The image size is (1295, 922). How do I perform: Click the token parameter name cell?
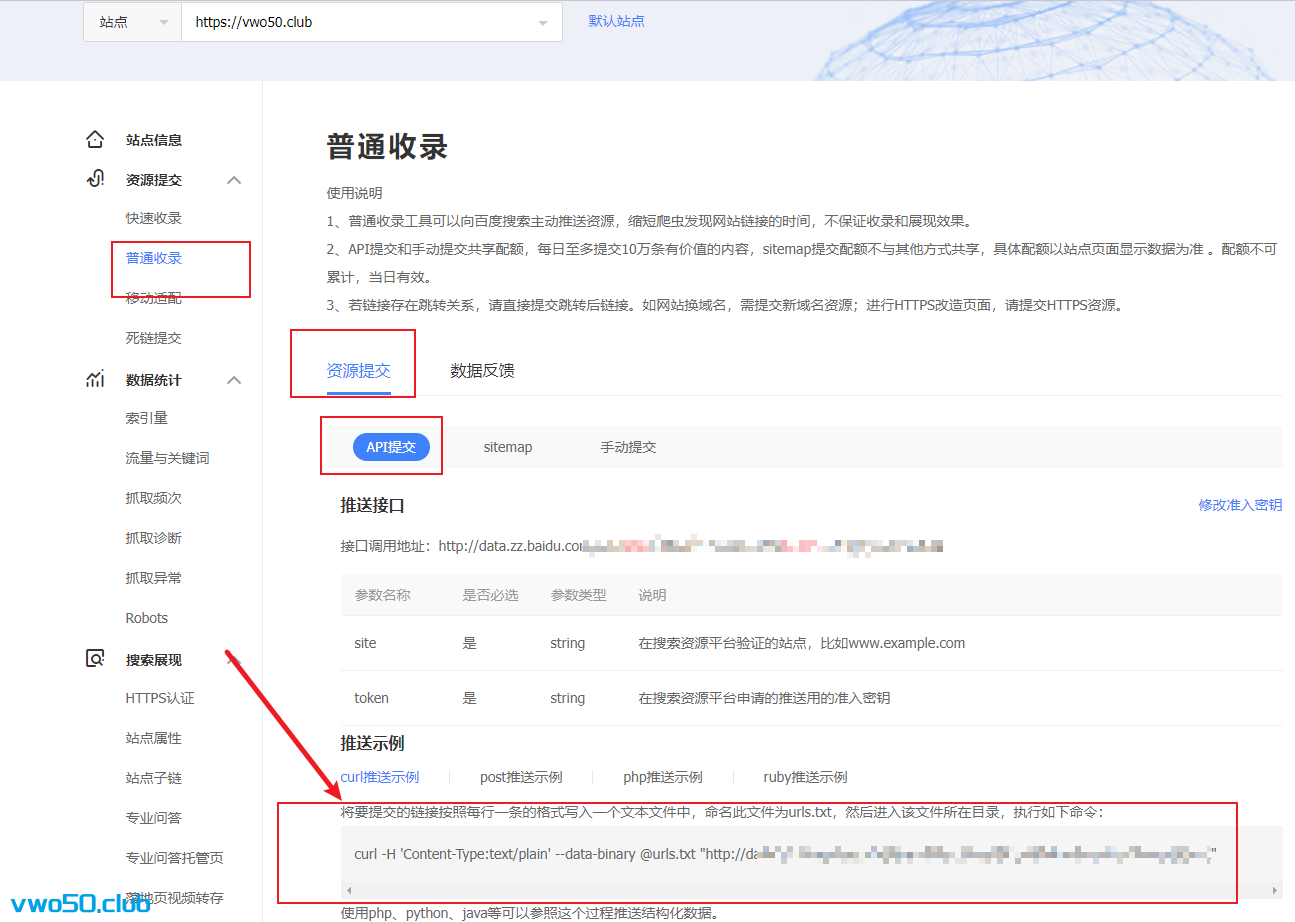tap(372, 698)
